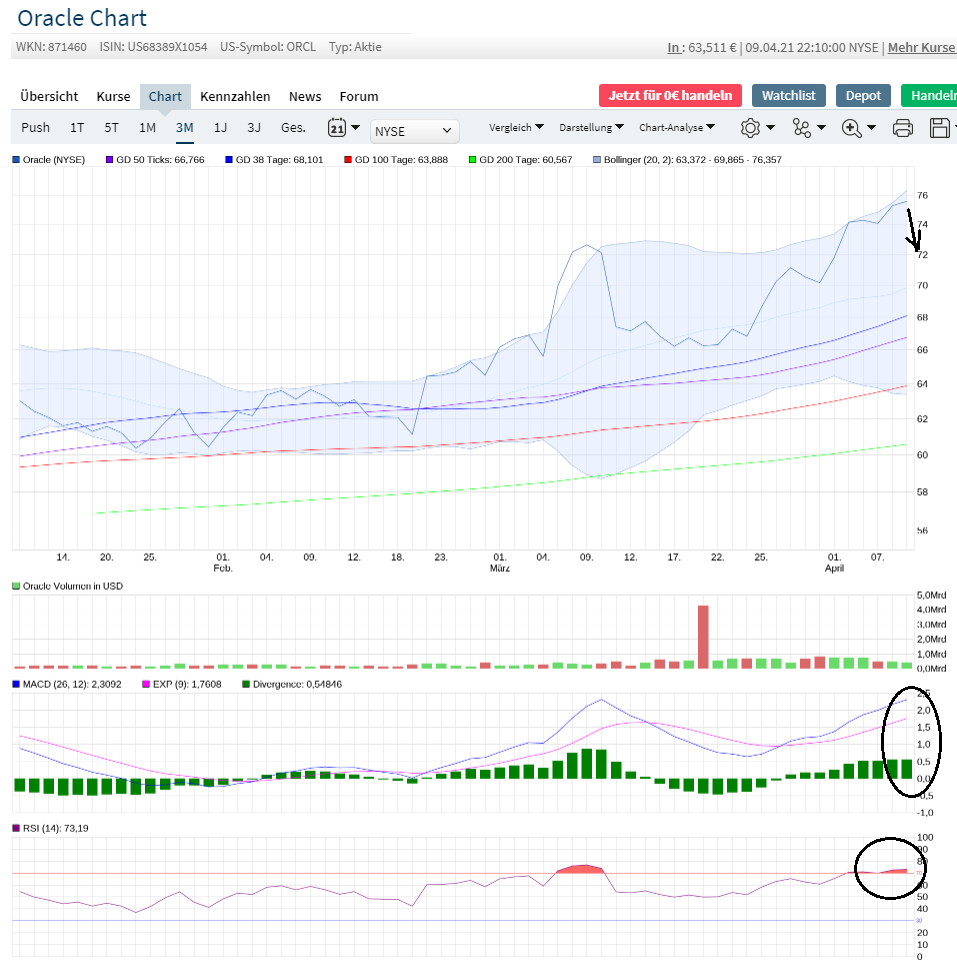Expand arrow next to settings gear
The width and height of the screenshot is (957, 964).
[x=770, y=127]
